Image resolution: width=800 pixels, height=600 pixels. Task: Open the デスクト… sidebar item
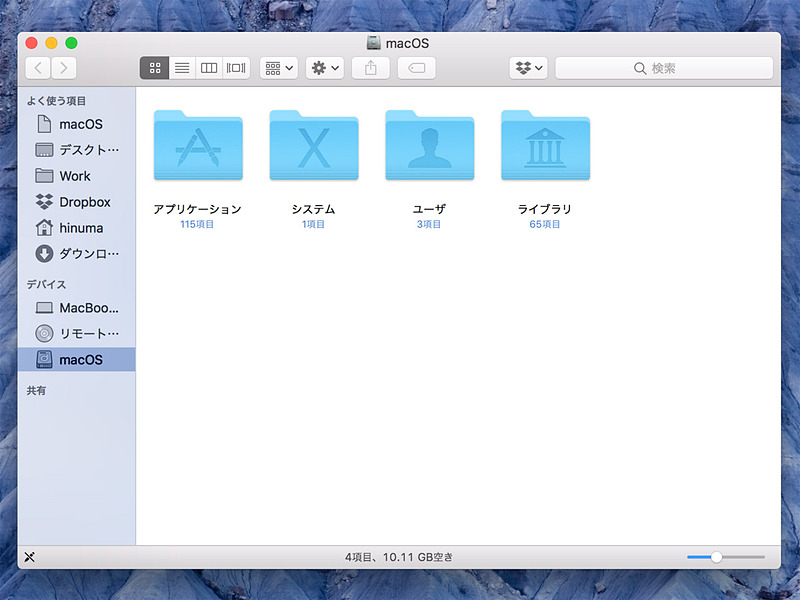77,150
